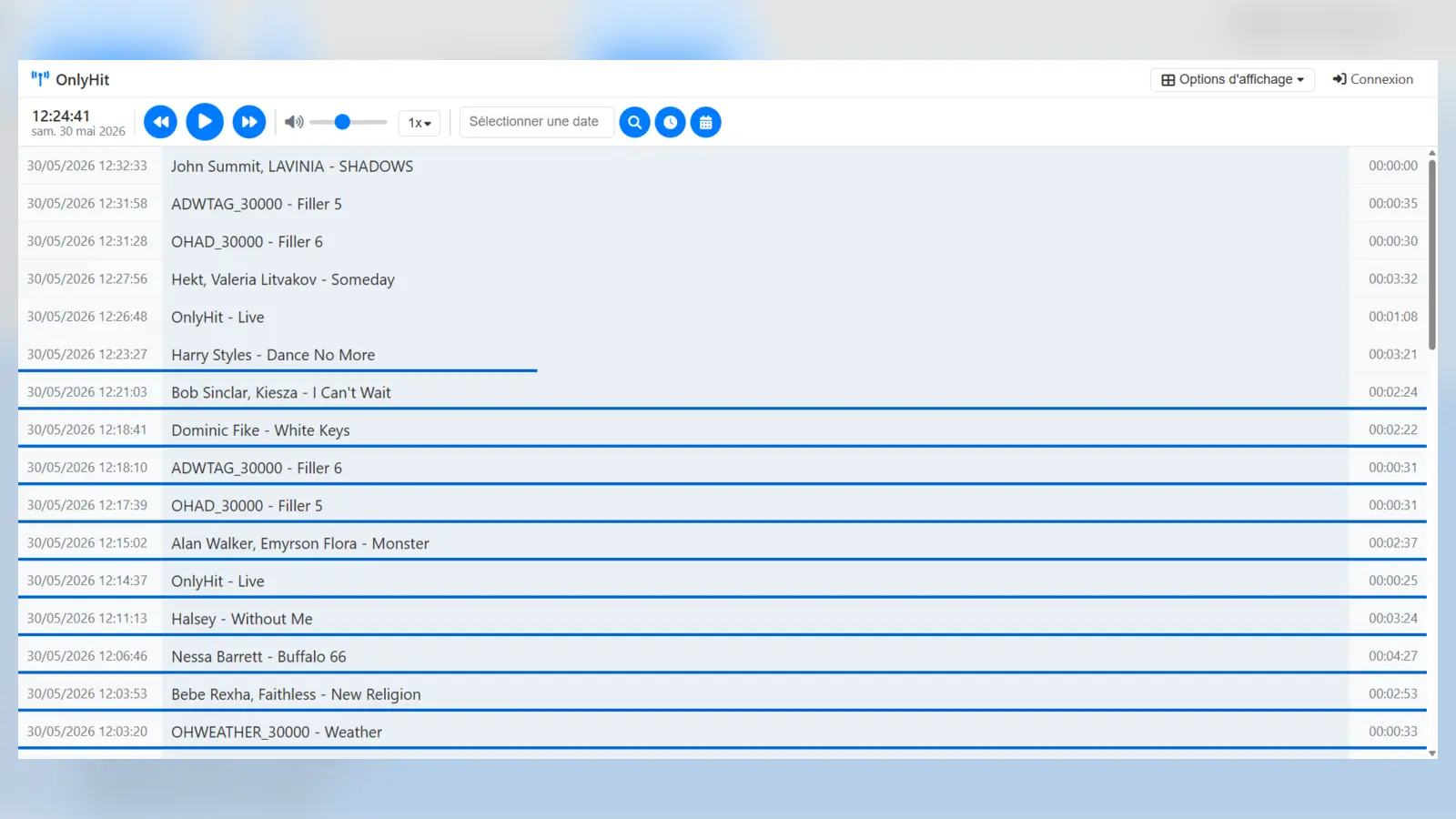Viewport: 1456px width, 819px height.
Task: Select Alan Walker, Emyrson Flora - Monster
Action: click(x=723, y=543)
